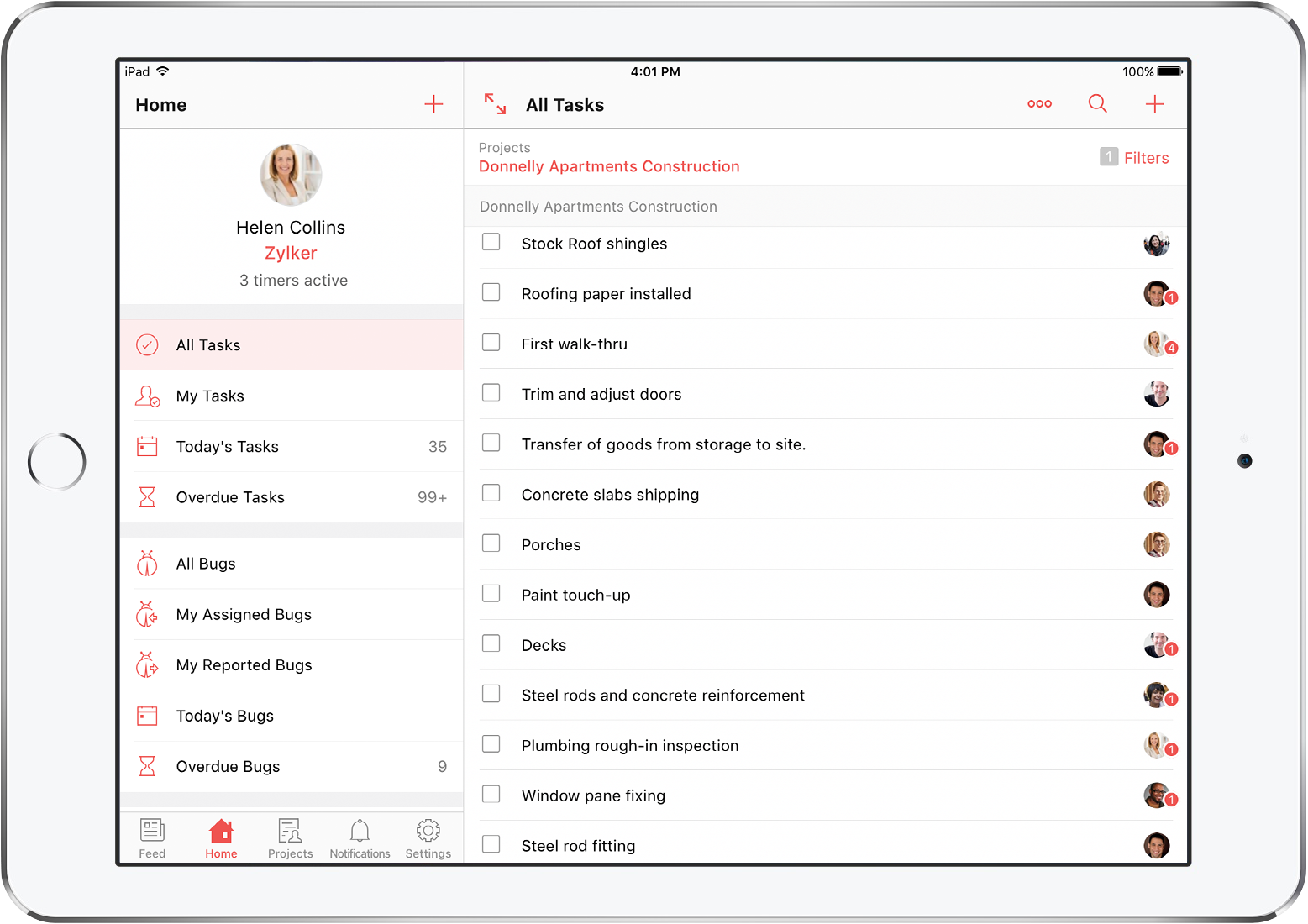View the 3 timers active link
The width and height of the screenshot is (1308, 924).
point(293,281)
